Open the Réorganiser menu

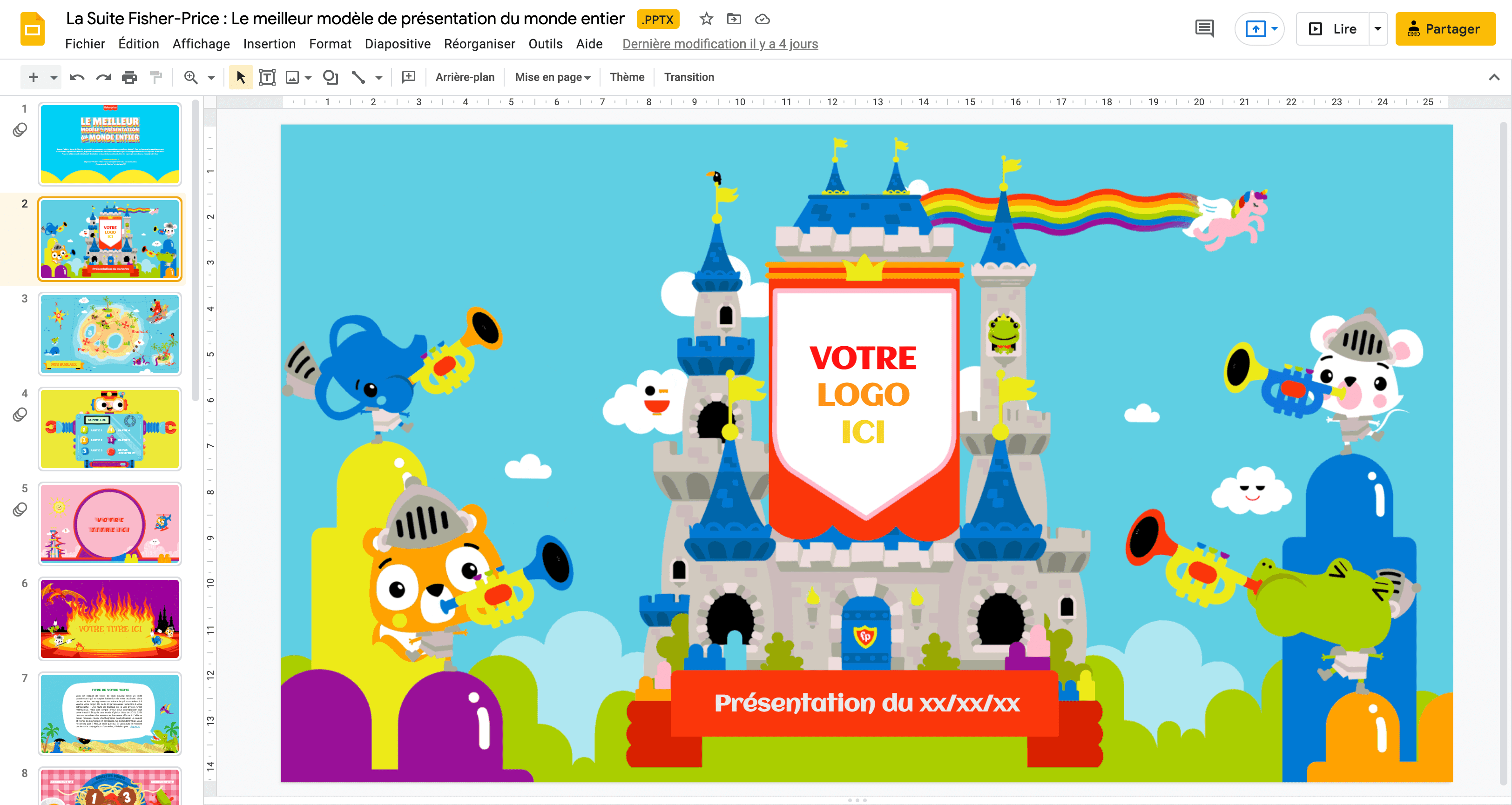[479, 44]
